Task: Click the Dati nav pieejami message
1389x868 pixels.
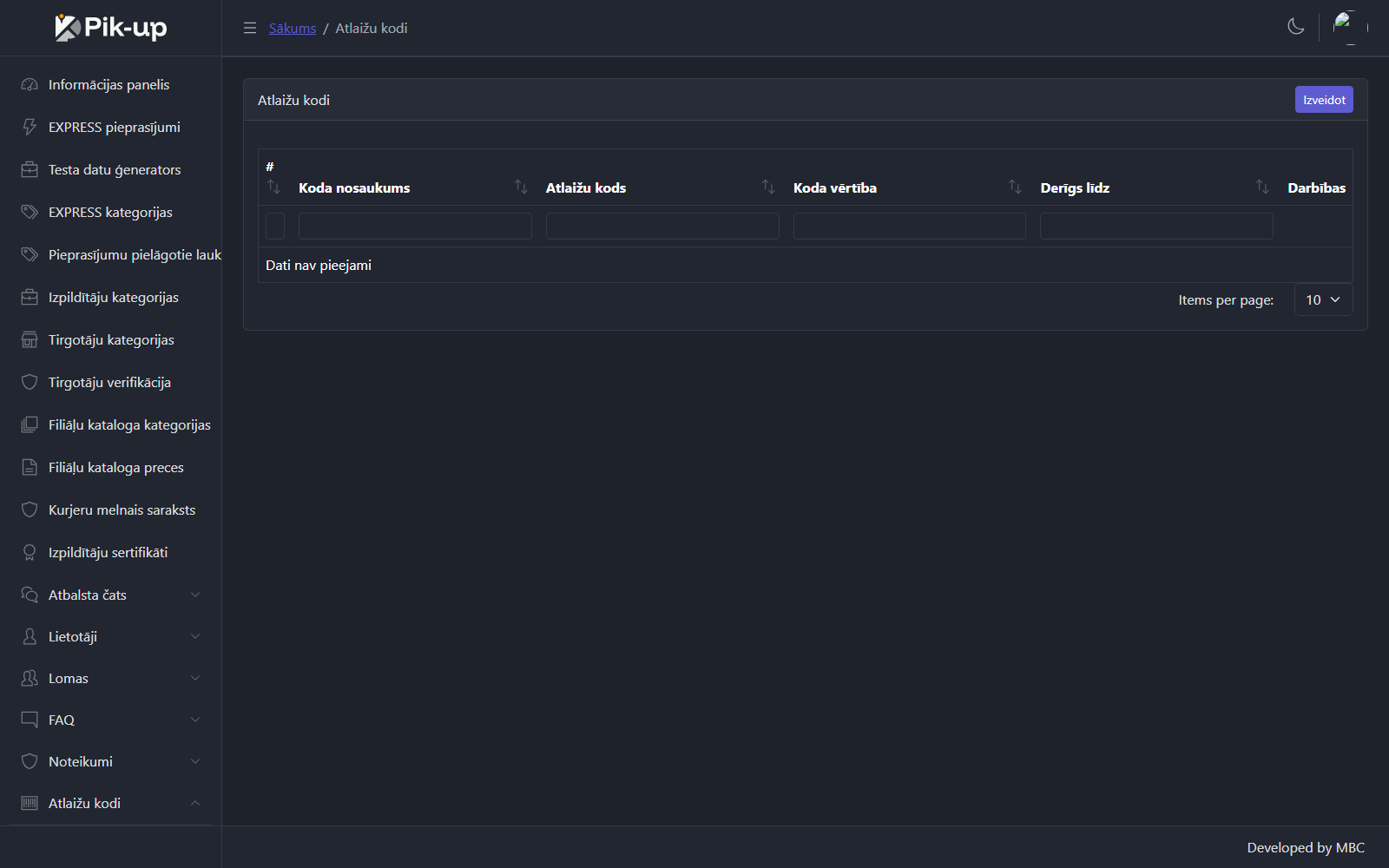Action: coord(319,265)
